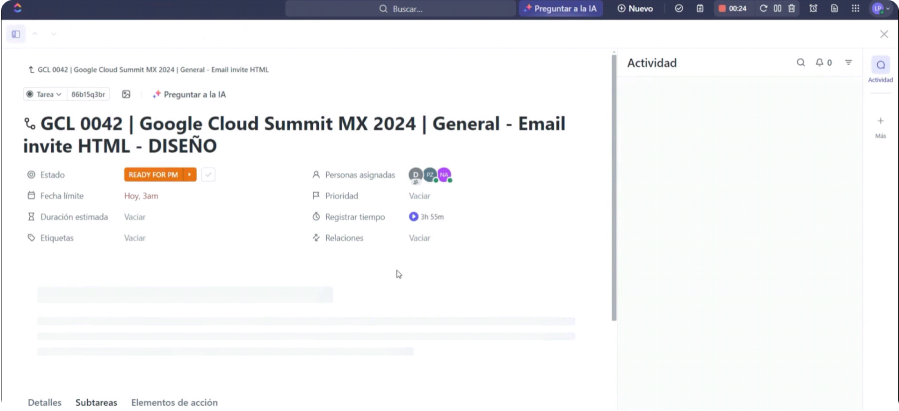Image resolution: width=899 pixels, height=411 pixels.
Task: Close the task view with the X
Action: (x=884, y=34)
